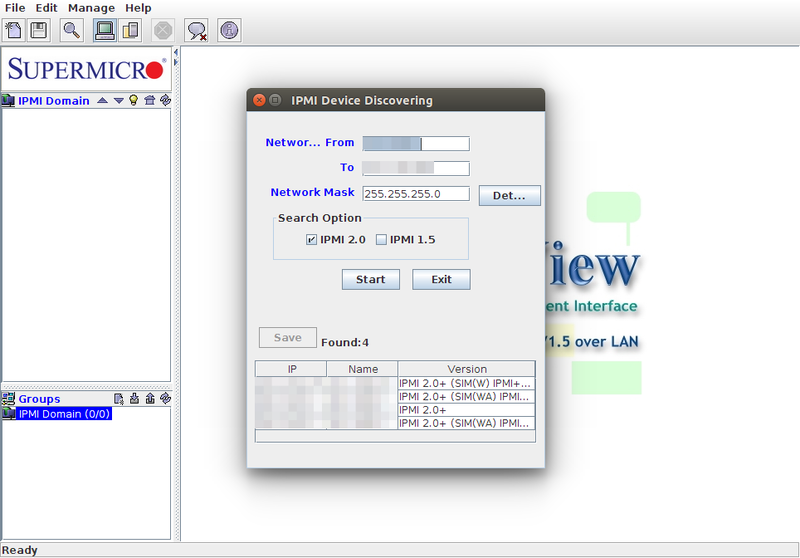Click the Network Mask field 255.255.255.0
800x558 pixels.
pyautogui.click(x=416, y=194)
